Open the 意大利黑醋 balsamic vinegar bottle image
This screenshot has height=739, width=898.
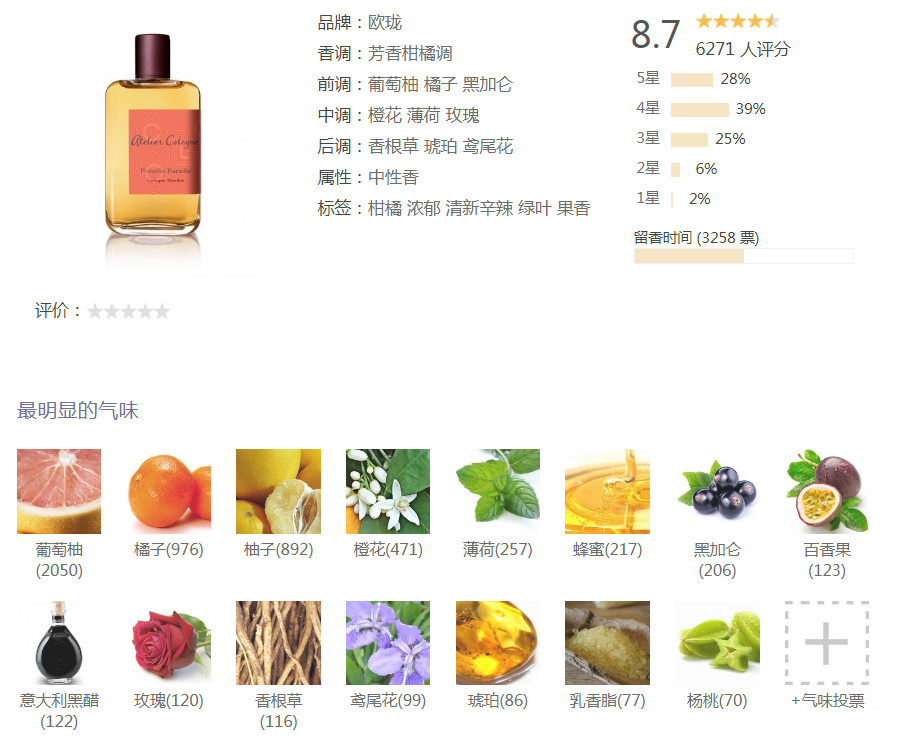coord(59,643)
